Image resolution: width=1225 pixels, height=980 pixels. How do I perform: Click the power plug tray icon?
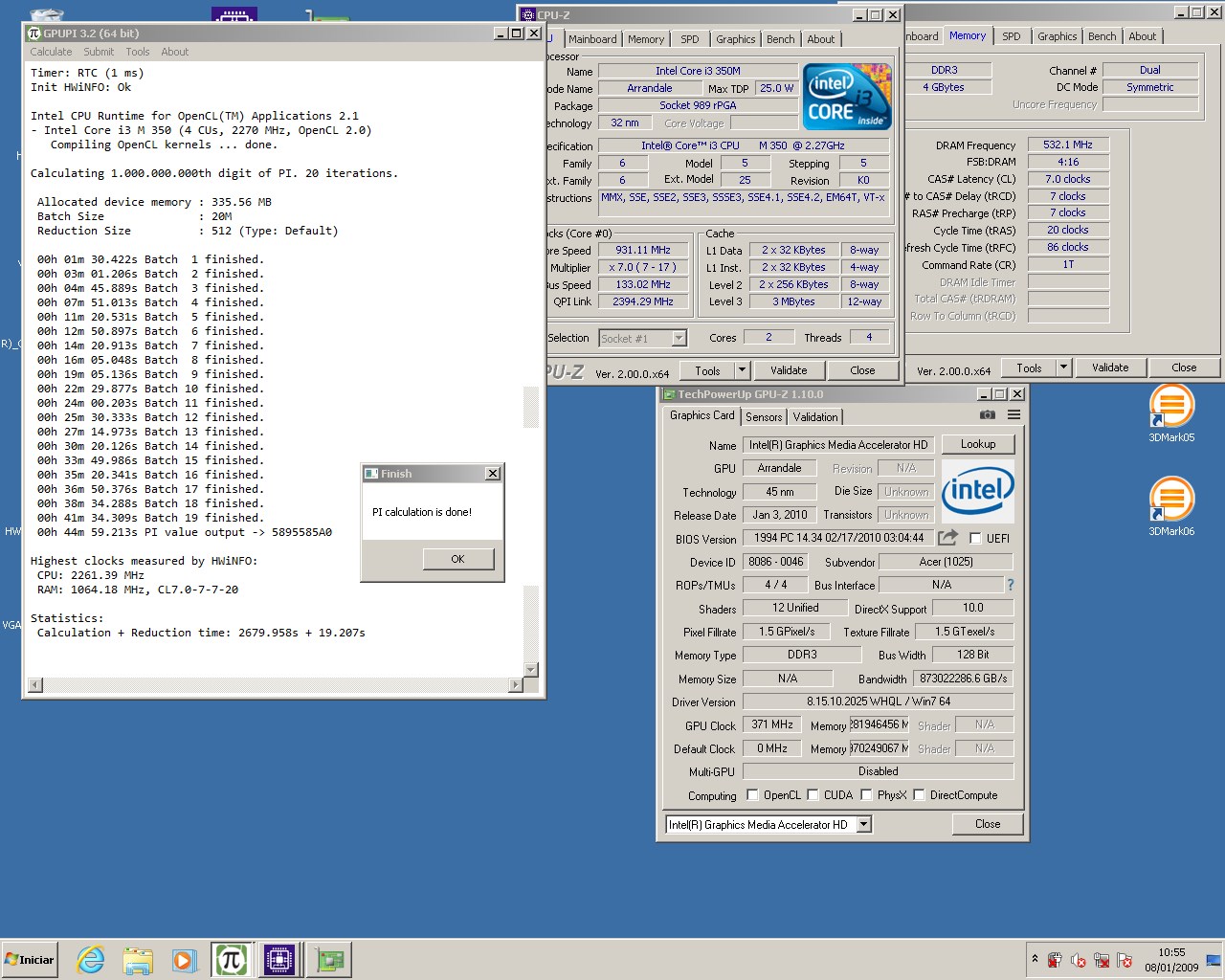point(1055,960)
